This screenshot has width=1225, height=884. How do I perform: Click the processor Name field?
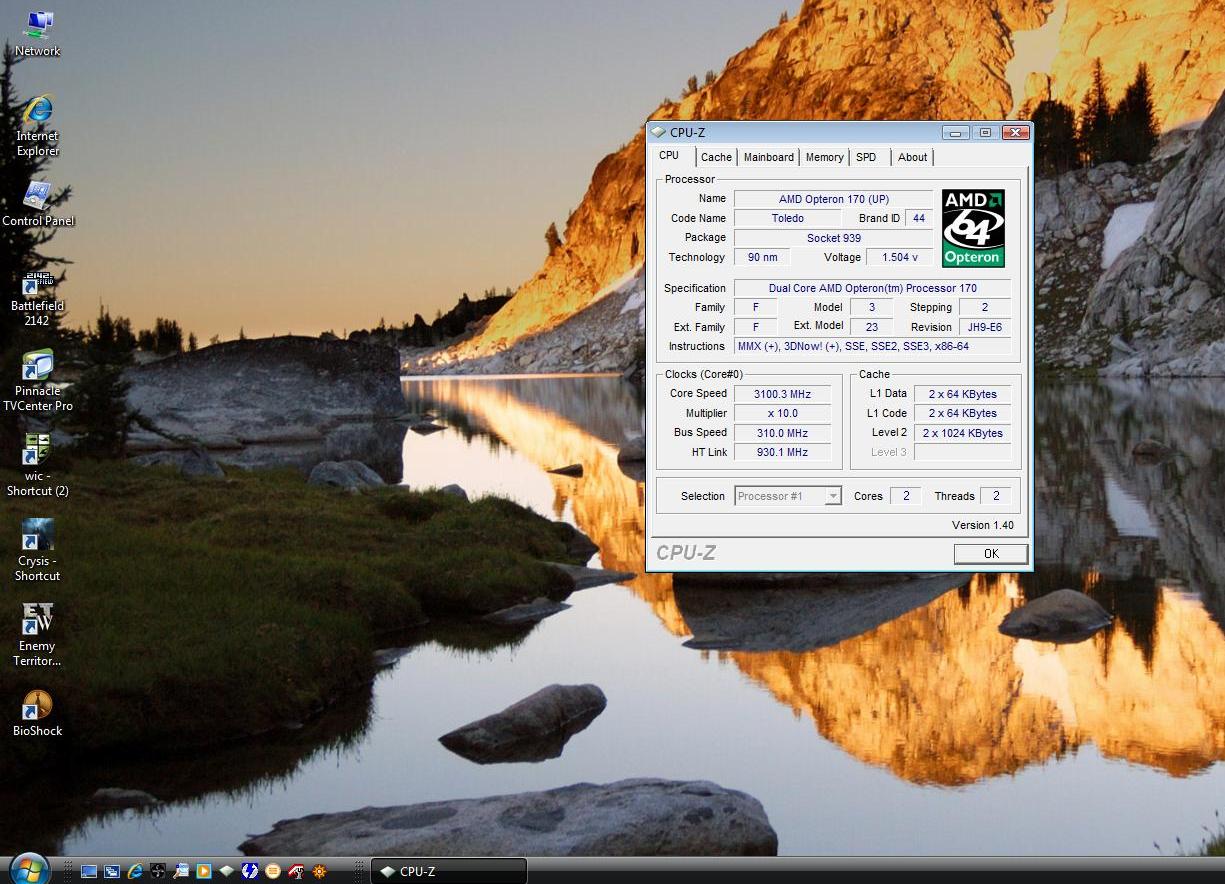point(833,199)
